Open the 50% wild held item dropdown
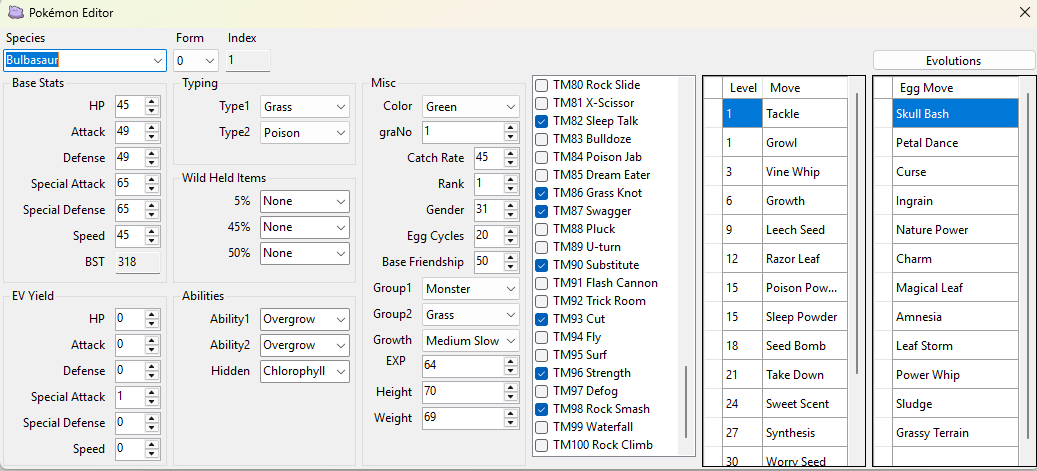Image resolution: width=1037 pixels, height=471 pixels. tap(305, 253)
